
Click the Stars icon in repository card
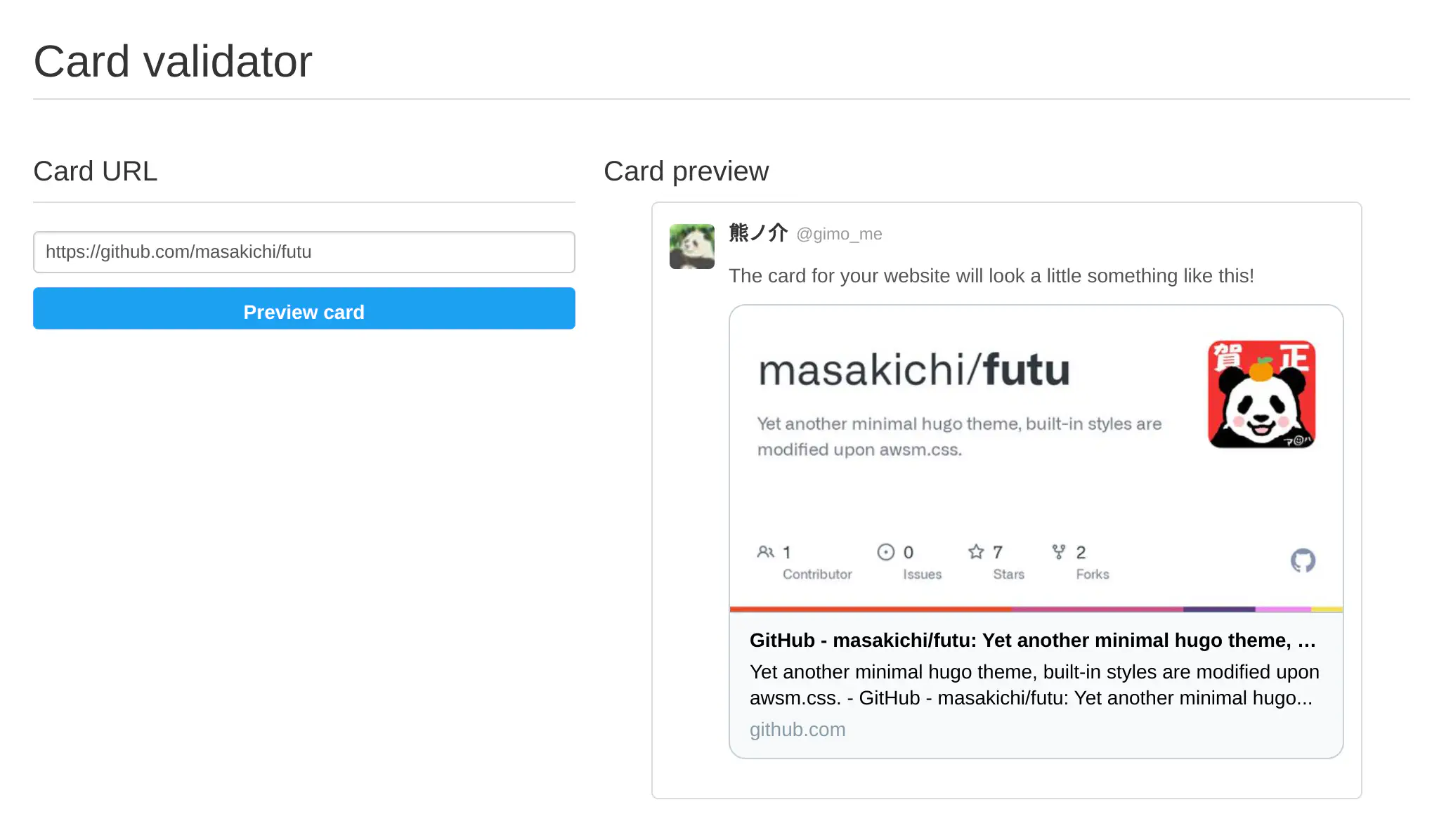point(976,552)
